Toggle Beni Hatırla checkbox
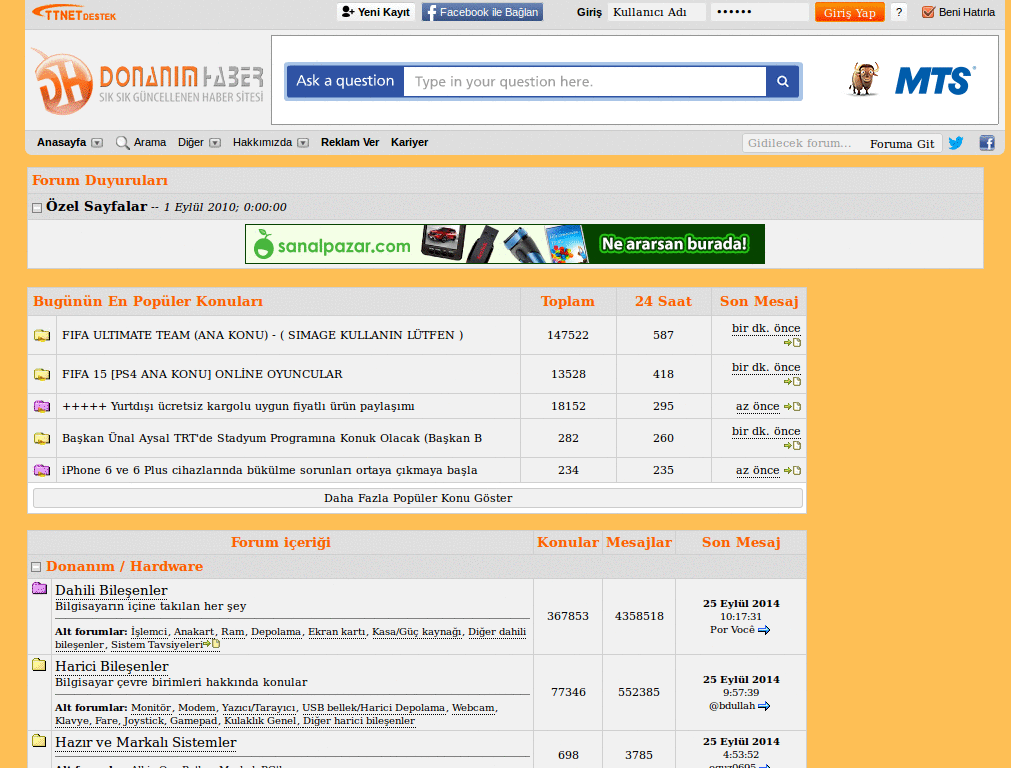1024x768 pixels. click(x=928, y=12)
